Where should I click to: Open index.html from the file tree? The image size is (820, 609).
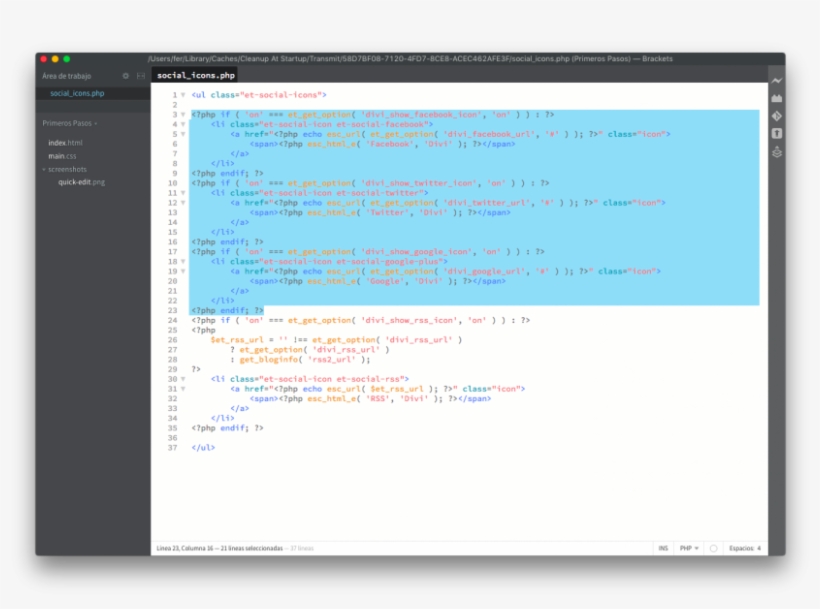[67, 142]
